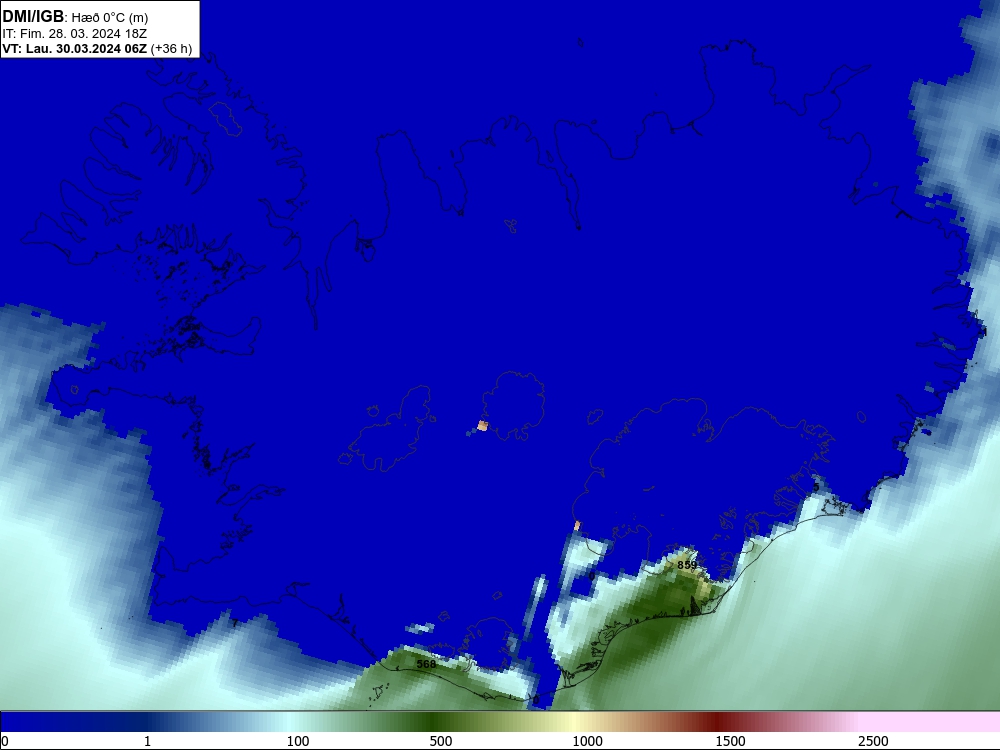
Task: Select the IT: Fim. 28. 03. 2024 18Z line
Action: point(75,34)
